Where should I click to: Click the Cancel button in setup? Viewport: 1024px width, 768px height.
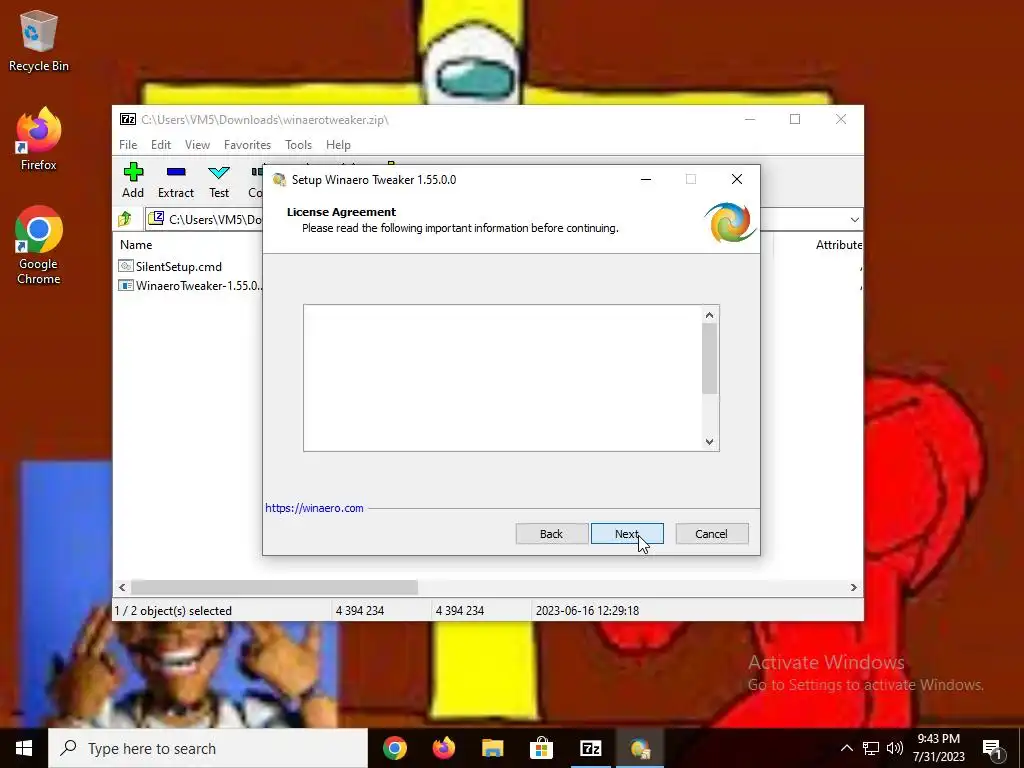tap(712, 534)
